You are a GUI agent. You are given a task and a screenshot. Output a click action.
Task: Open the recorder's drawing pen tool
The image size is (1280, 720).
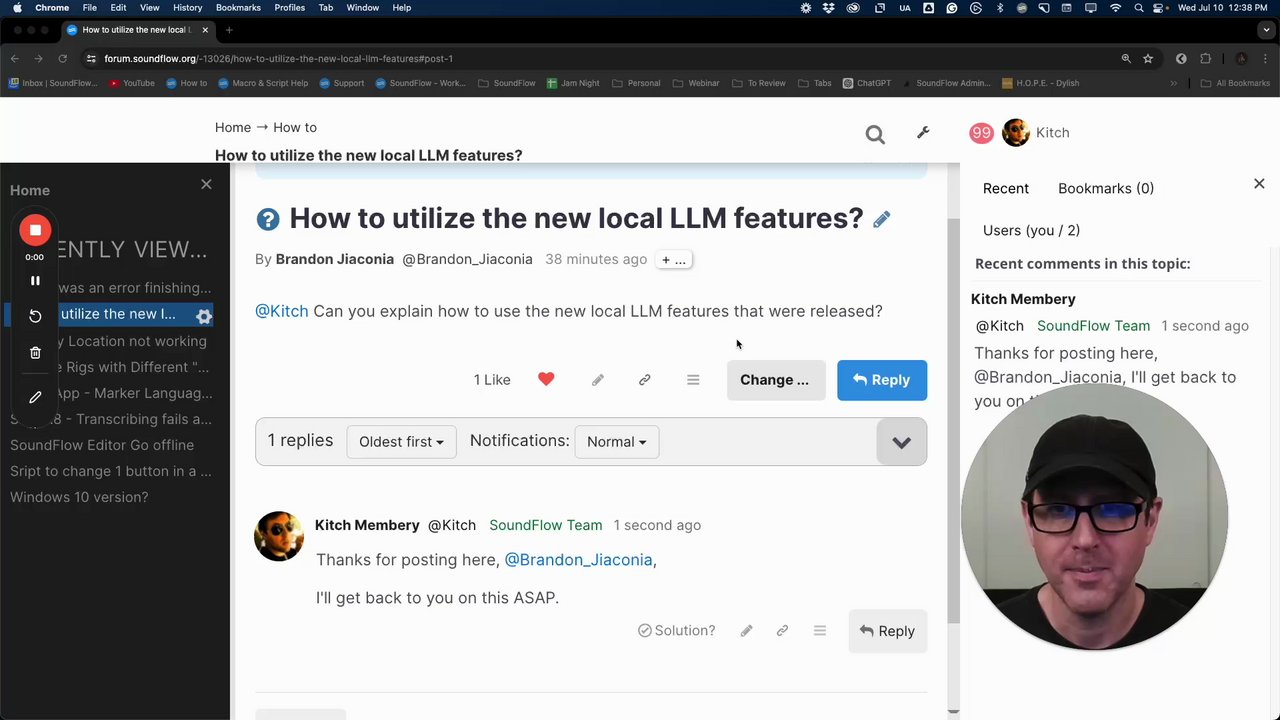pos(35,397)
